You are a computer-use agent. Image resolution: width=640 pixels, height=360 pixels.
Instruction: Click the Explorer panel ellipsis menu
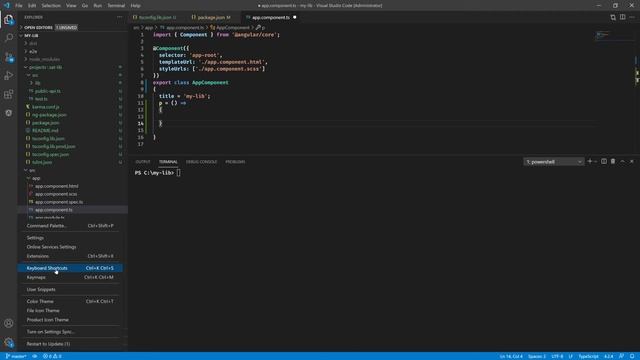point(120,17)
